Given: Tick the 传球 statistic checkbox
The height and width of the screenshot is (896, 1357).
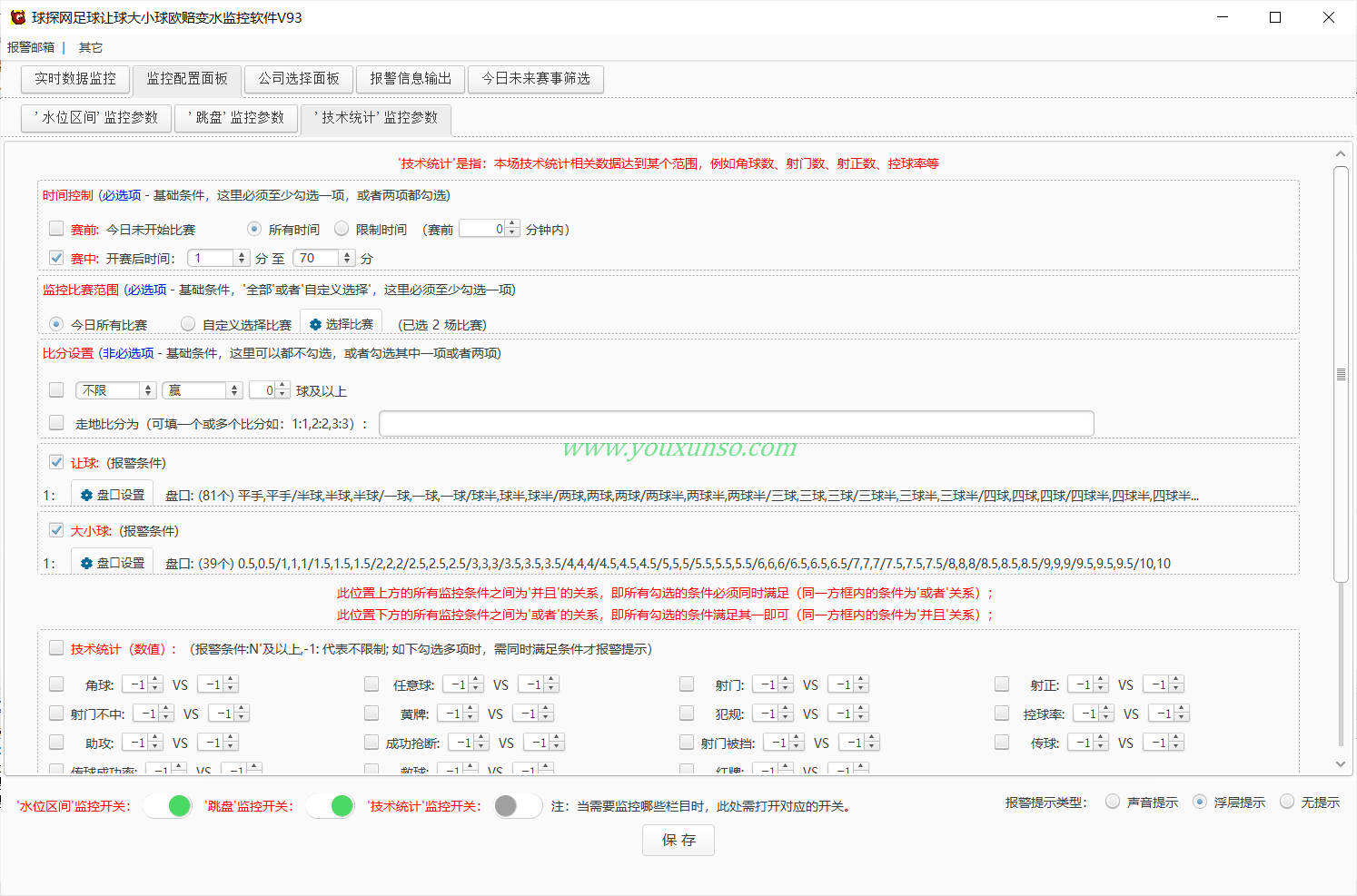Looking at the screenshot, I should [x=1002, y=743].
